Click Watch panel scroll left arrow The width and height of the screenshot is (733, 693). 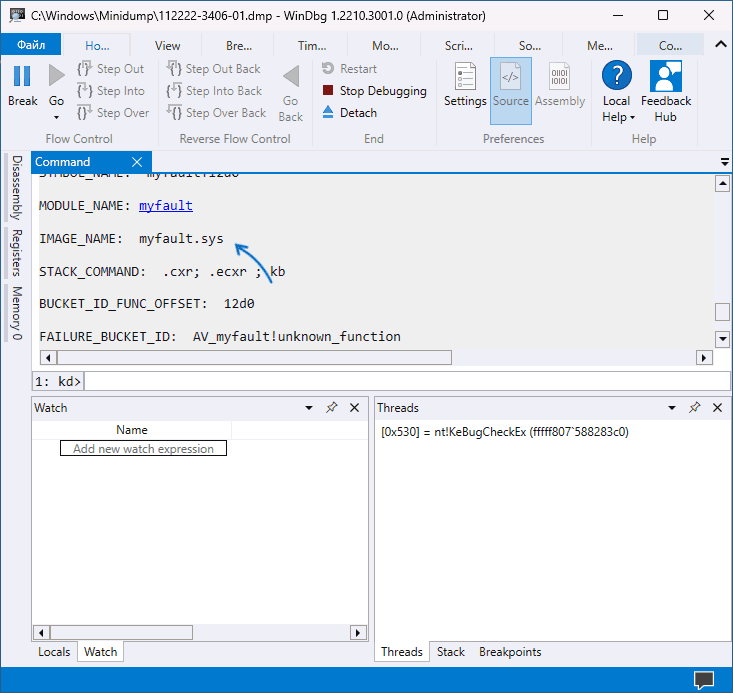[41, 633]
